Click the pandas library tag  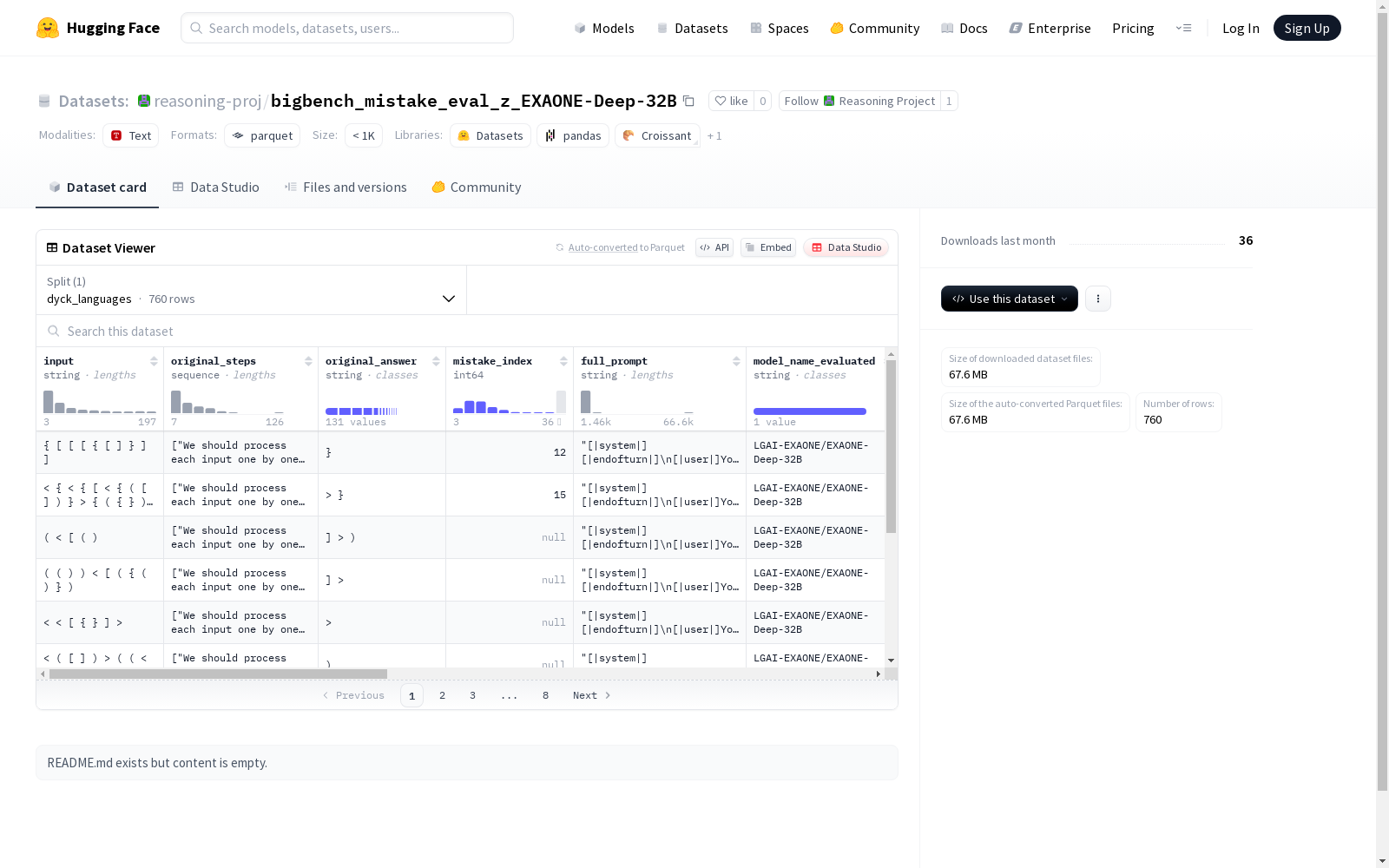tap(573, 135)
